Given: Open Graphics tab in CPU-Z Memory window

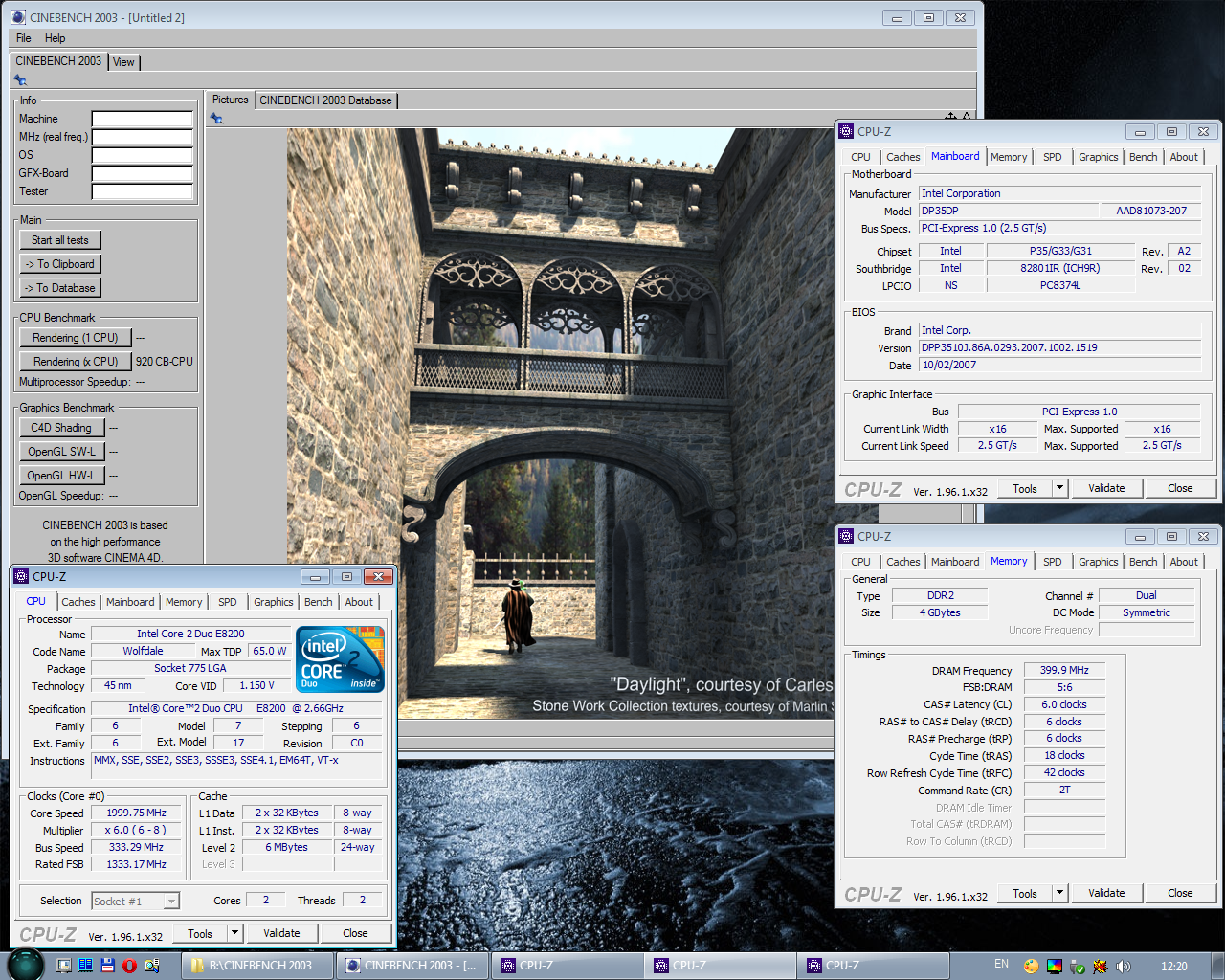Looking at the screenshot, I should pos(1098,562).
